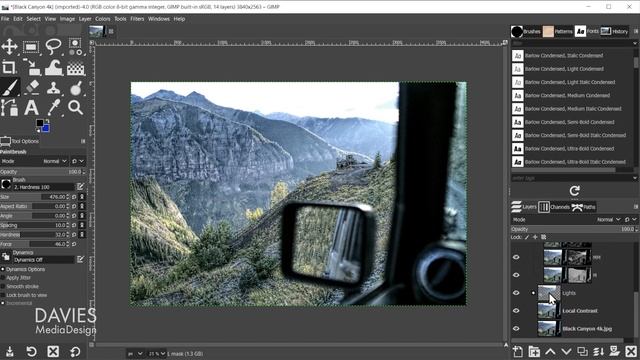This screenshot has width=640, height=360.
Task: Select the Zoom magnifier tool
Action: (75, 107)
